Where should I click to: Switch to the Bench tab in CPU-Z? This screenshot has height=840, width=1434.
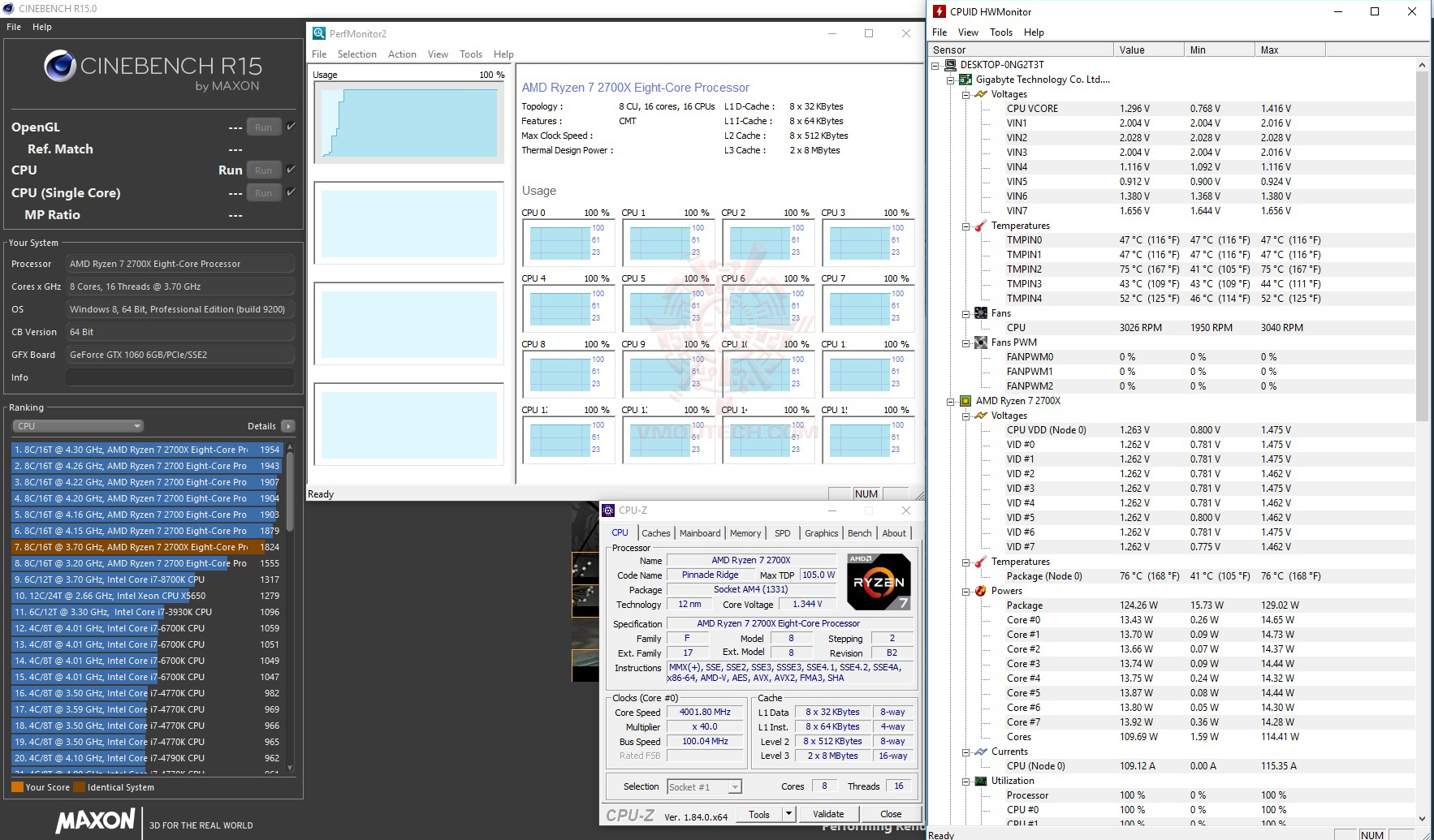click(859, 533)
